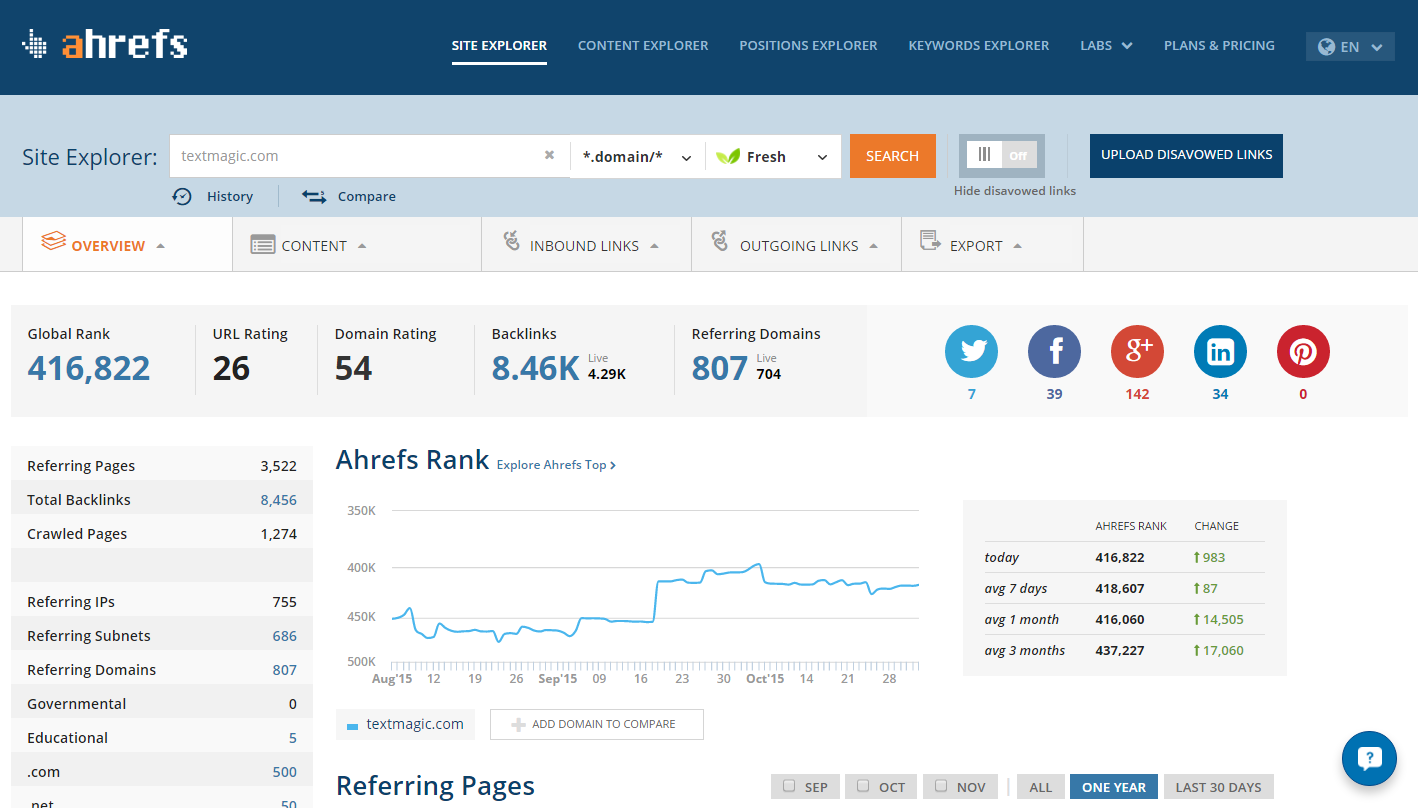Click Compare link text
The image size is (1418, 808).
coord(367,197)
